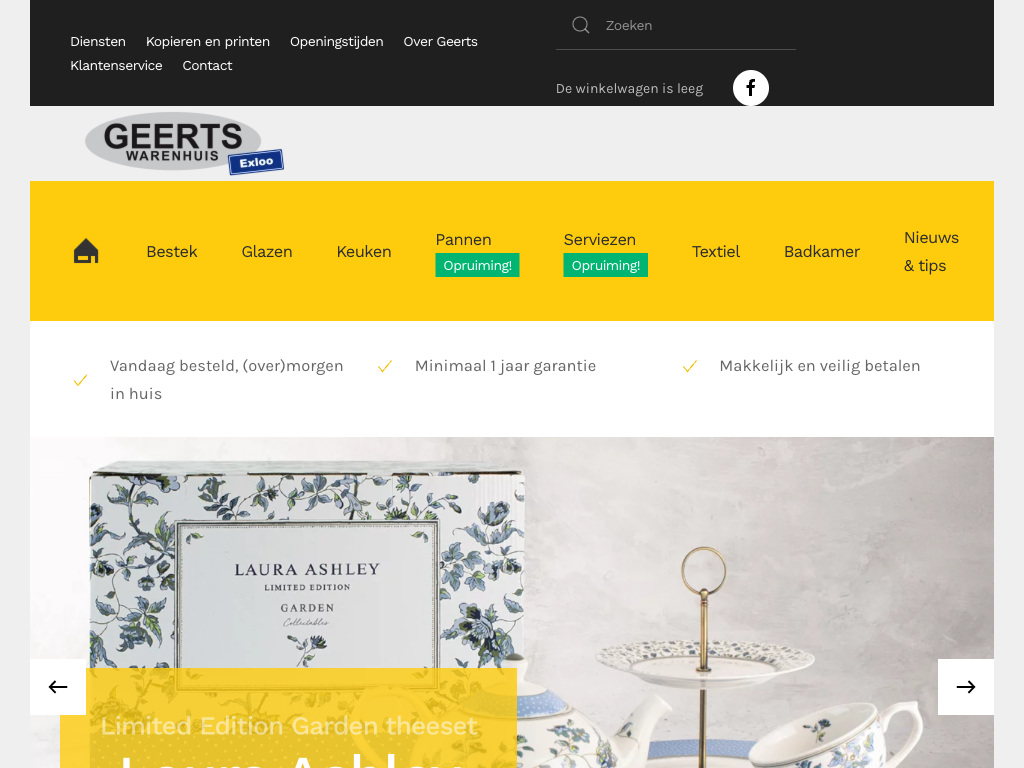Go to previous slide with left arrow

point(58,687)
